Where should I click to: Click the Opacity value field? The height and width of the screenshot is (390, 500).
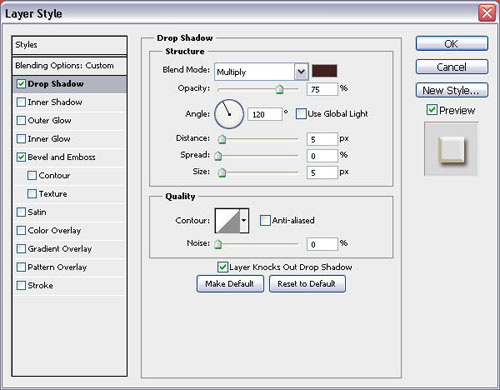pos(322,89)
